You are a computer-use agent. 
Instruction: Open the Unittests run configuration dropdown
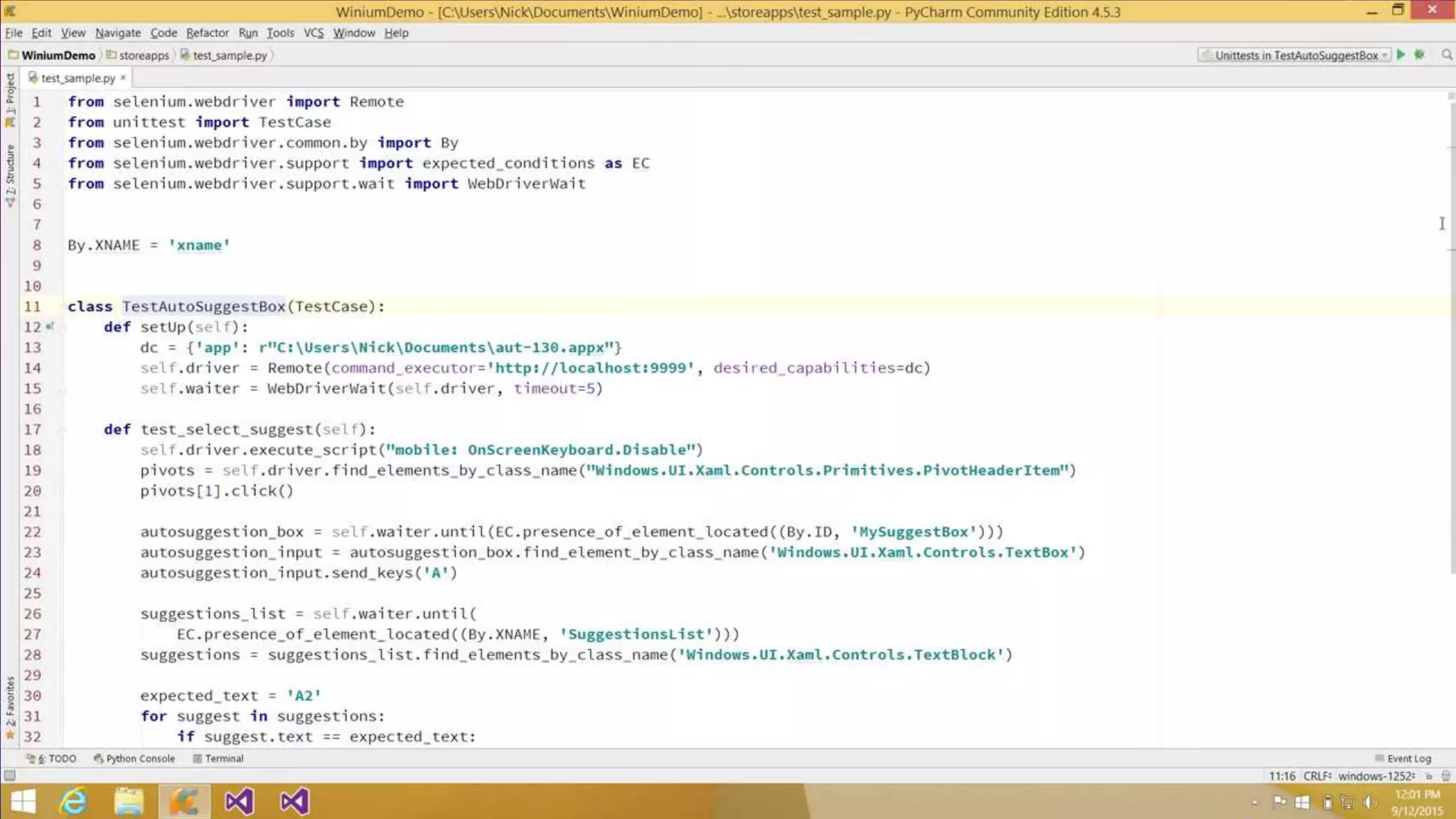pos(1294,55)
